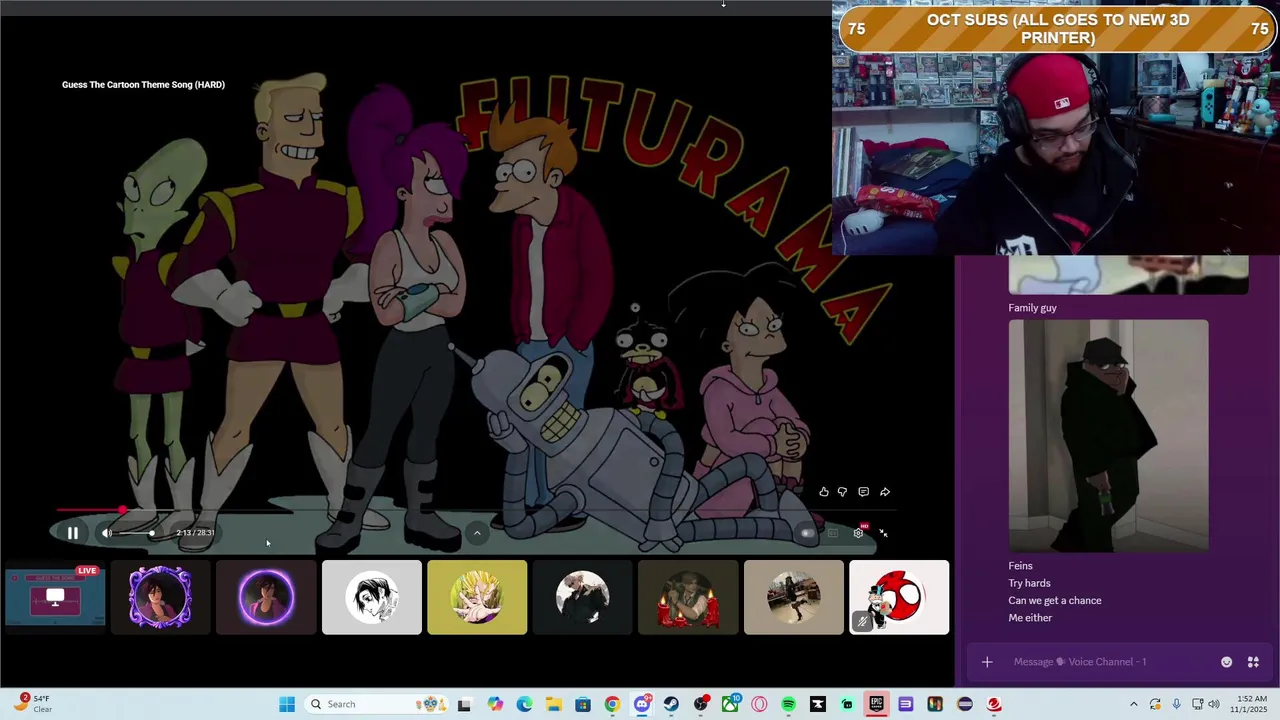Screen dimensions: 1280x720
Task: Expand the chevron-up button in video controls
Action: tap(477, 533)
